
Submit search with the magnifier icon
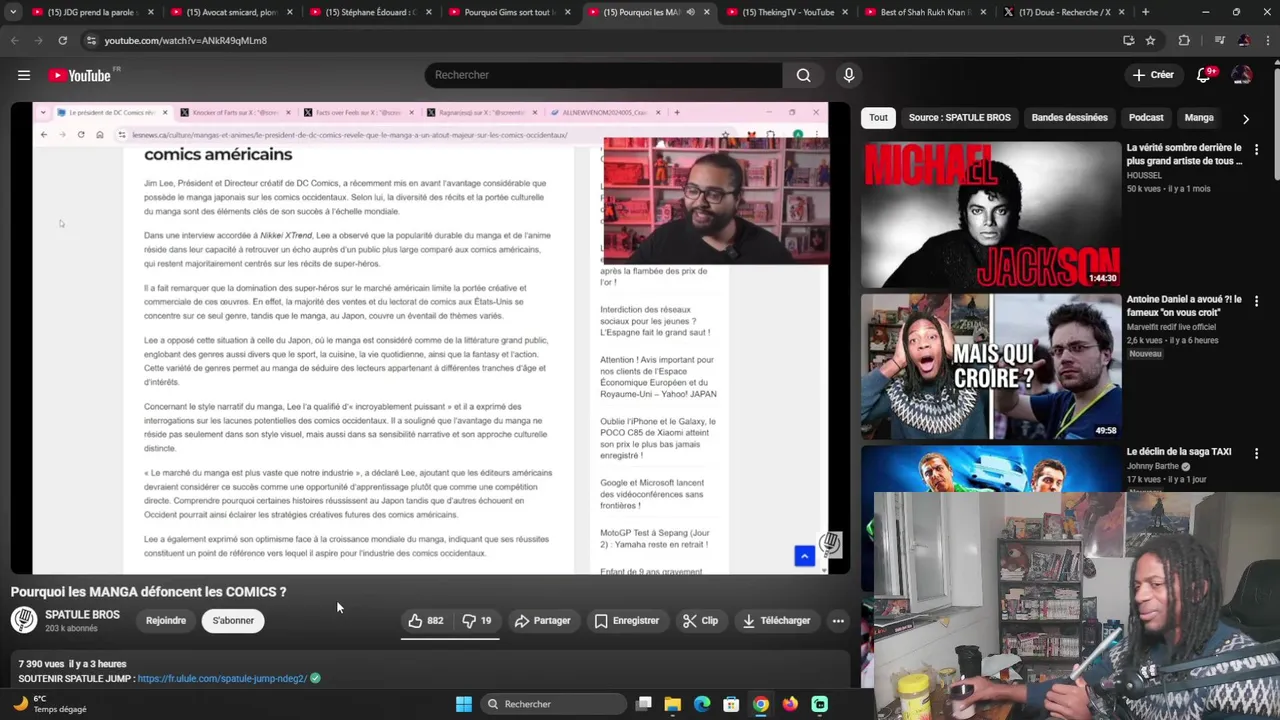click(803, 75)
